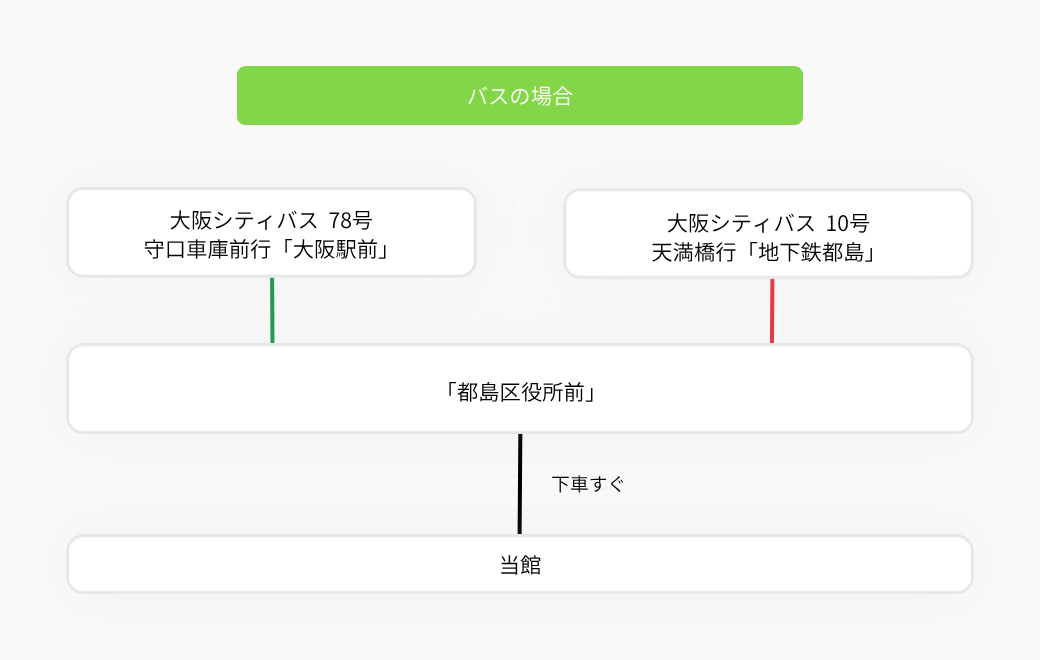The width and height of the screenshot is (1040, 660).
Task: Click the 「都島区役所前」 bus stop box
Action: click(x=520, y=389)
